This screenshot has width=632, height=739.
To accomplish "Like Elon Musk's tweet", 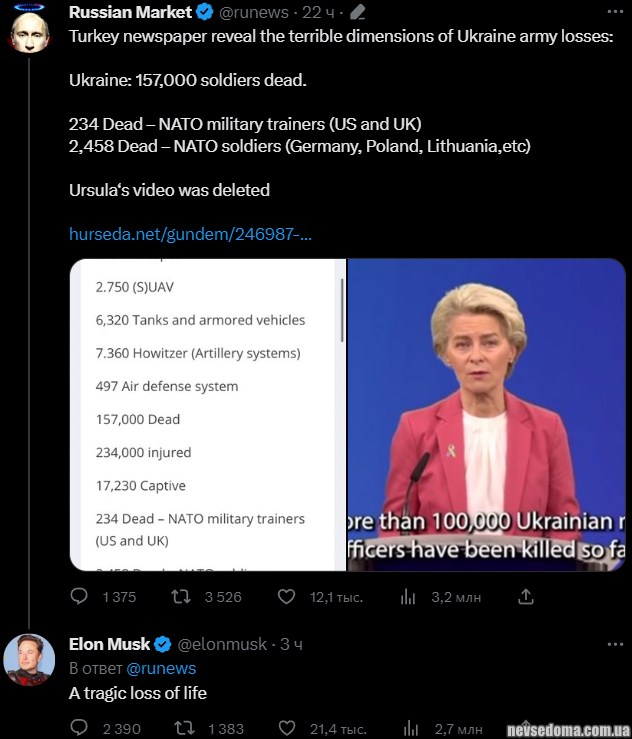I will (x=287, y=728).
